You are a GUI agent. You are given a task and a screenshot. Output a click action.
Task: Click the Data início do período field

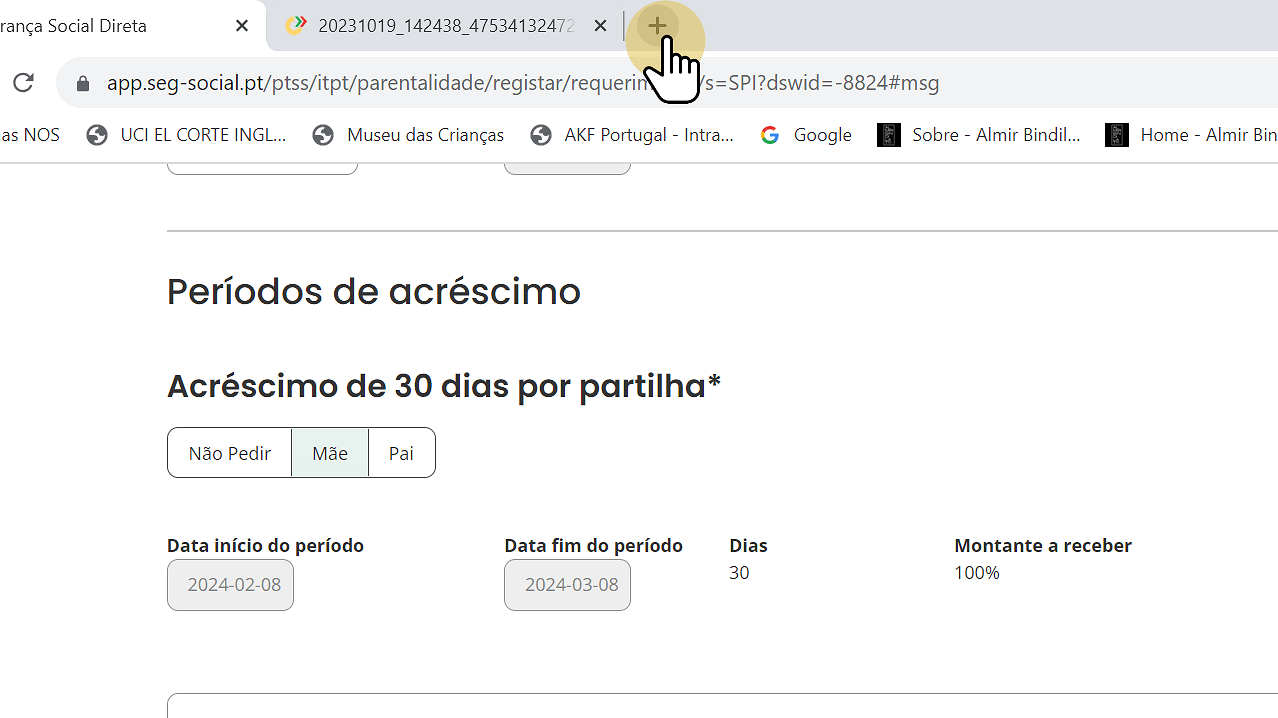pos(231,585)
